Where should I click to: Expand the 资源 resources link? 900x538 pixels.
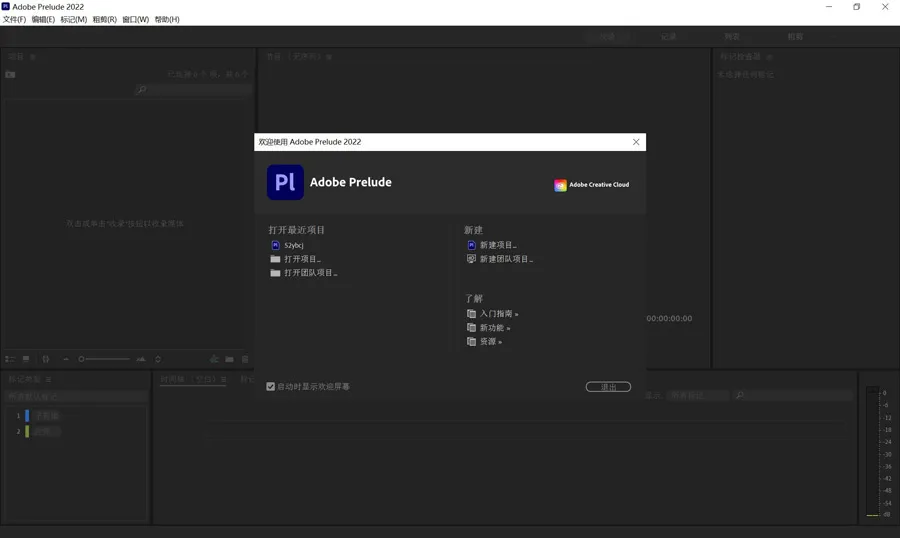(x=490, y=342)
